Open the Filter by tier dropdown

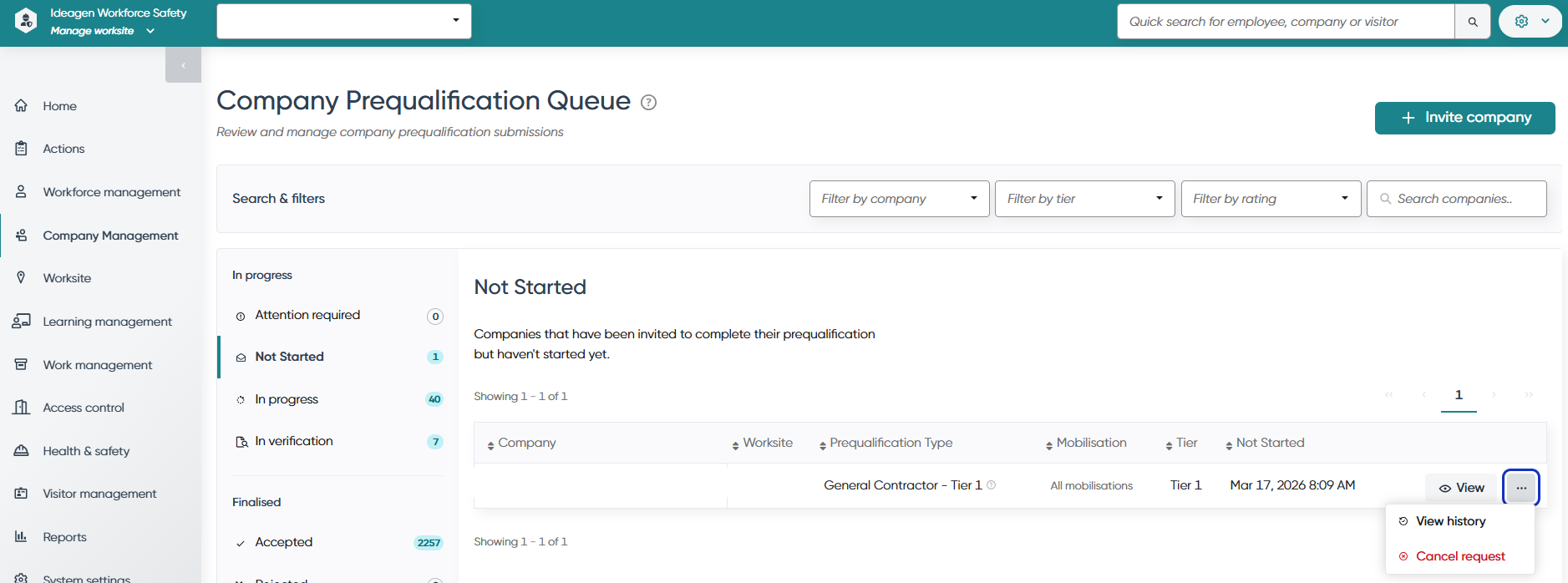[1085, 199]
